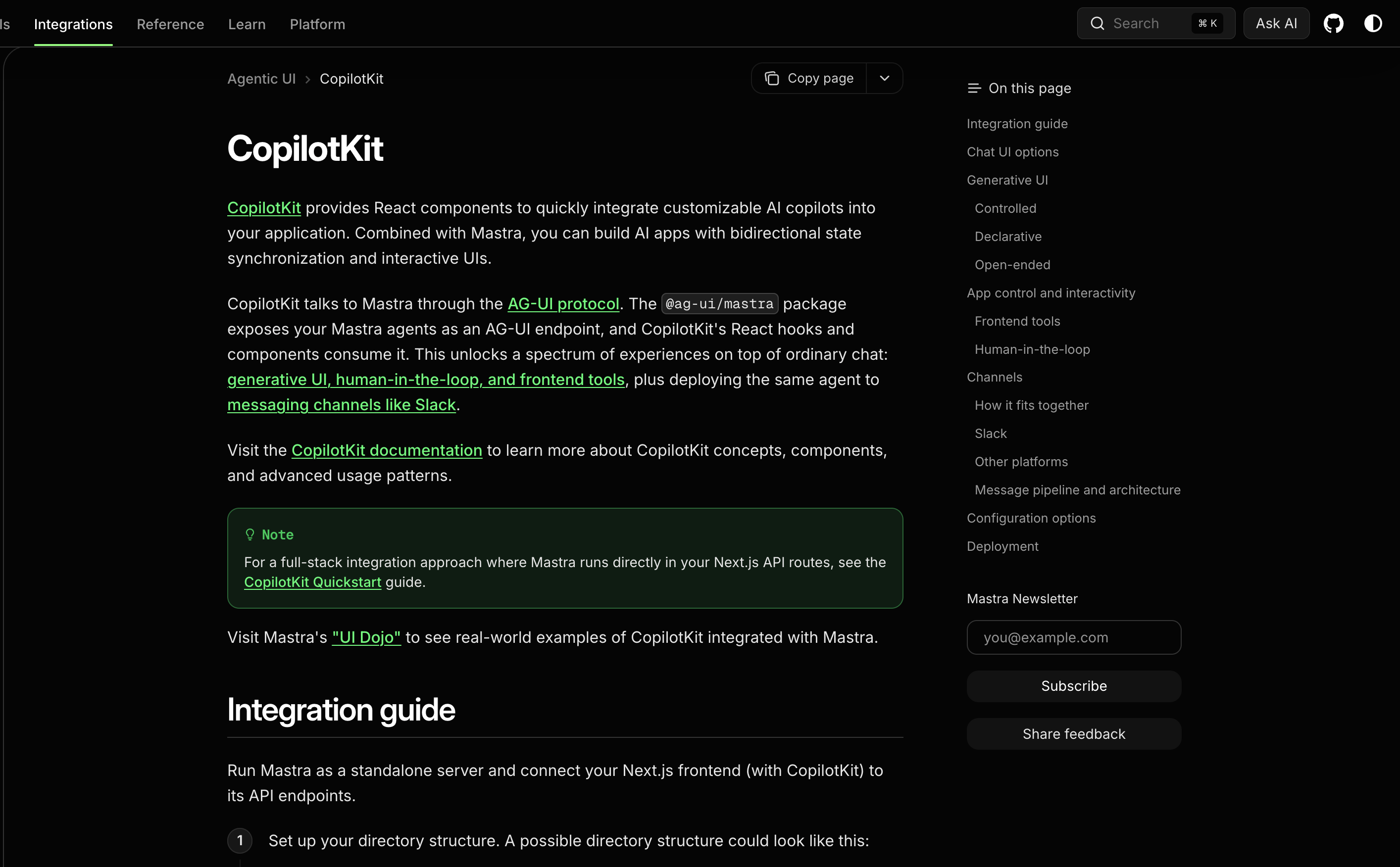The image size is (1400, 867).
Task: Click the Search docs field
Action: [1155, 24]
